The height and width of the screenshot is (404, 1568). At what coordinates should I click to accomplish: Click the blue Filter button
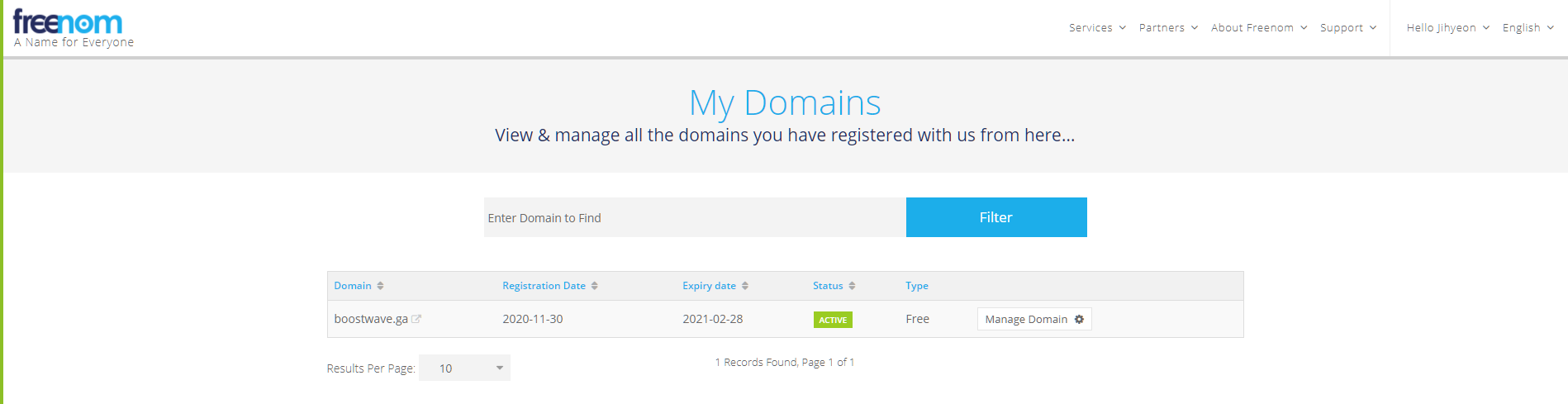pos(996,217)
